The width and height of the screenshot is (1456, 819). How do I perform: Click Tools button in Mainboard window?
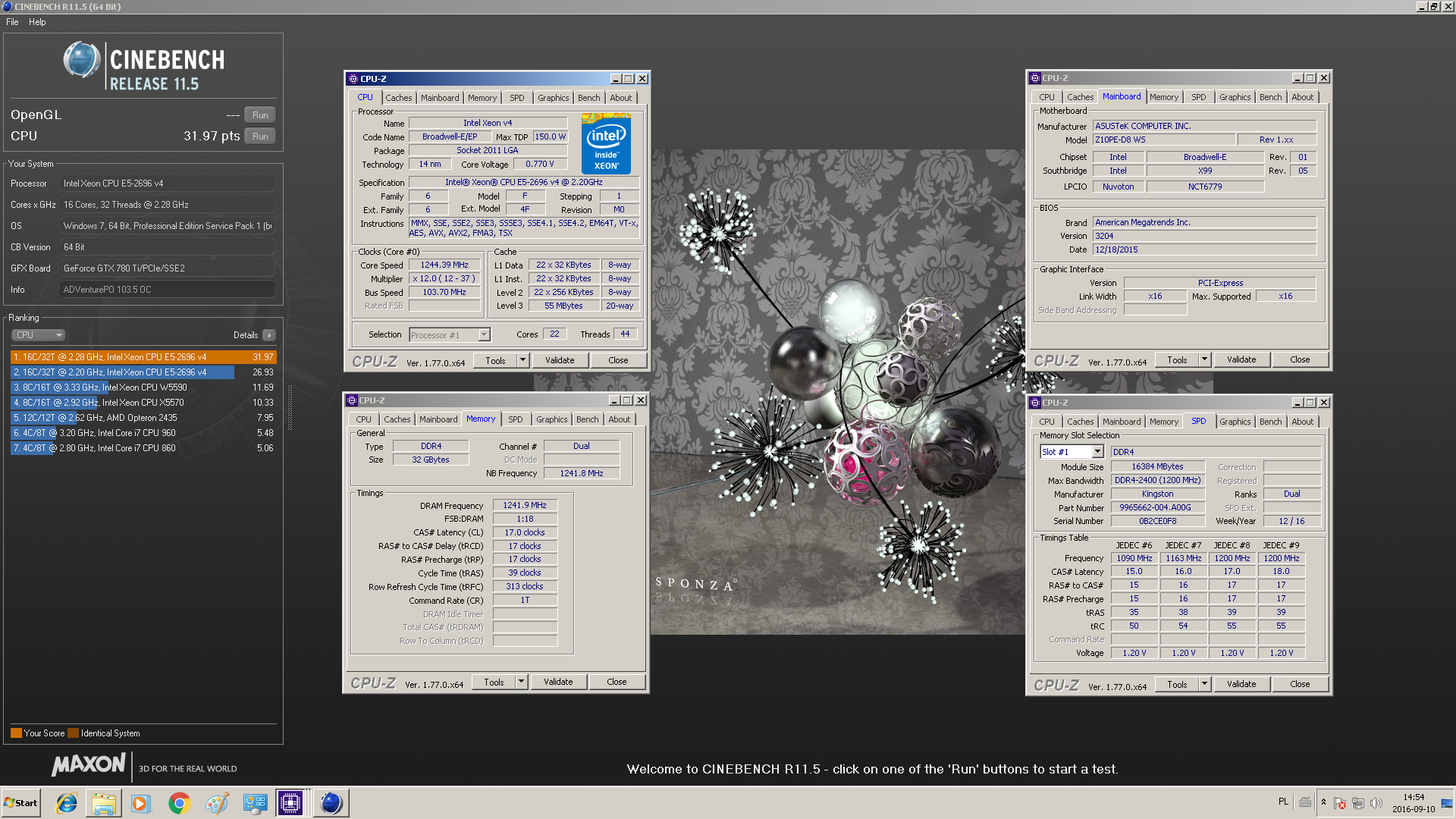(x=1177, y=359)
